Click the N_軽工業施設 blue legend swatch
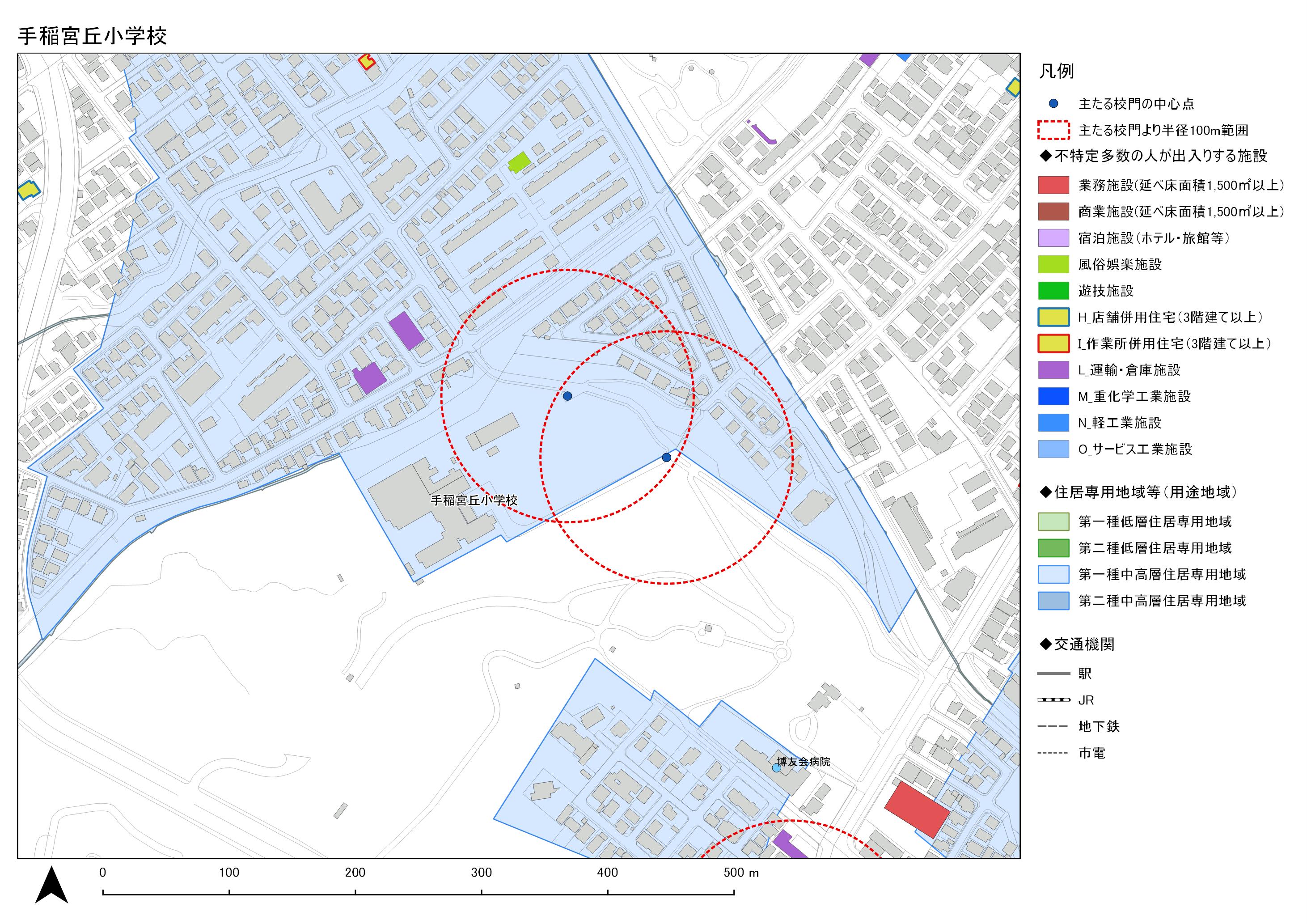The image size is (1307, 924). coord(1053,423)
